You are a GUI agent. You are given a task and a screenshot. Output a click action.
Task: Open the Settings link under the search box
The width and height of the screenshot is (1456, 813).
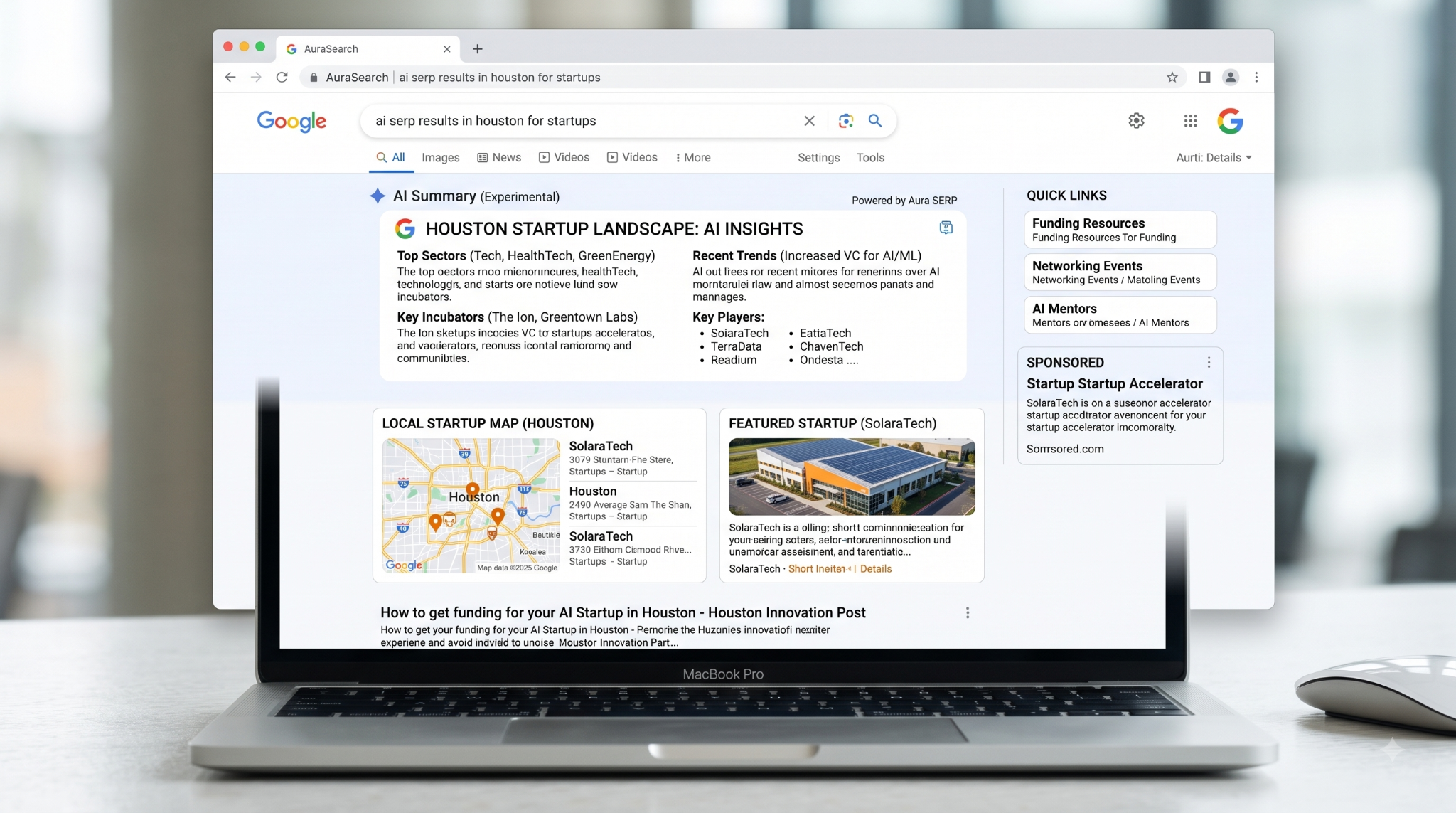pyautogui.click(x=818, y=158)
